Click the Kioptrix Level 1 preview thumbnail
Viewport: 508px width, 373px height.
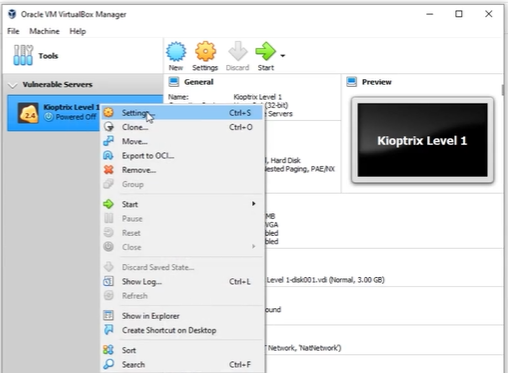pyautogui.click(x=422, y=140)
